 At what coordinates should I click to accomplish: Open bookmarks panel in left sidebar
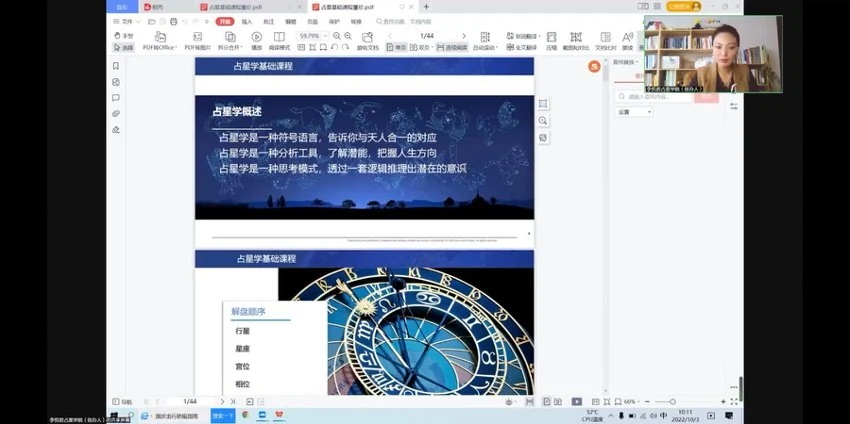(x=115, y=66)
